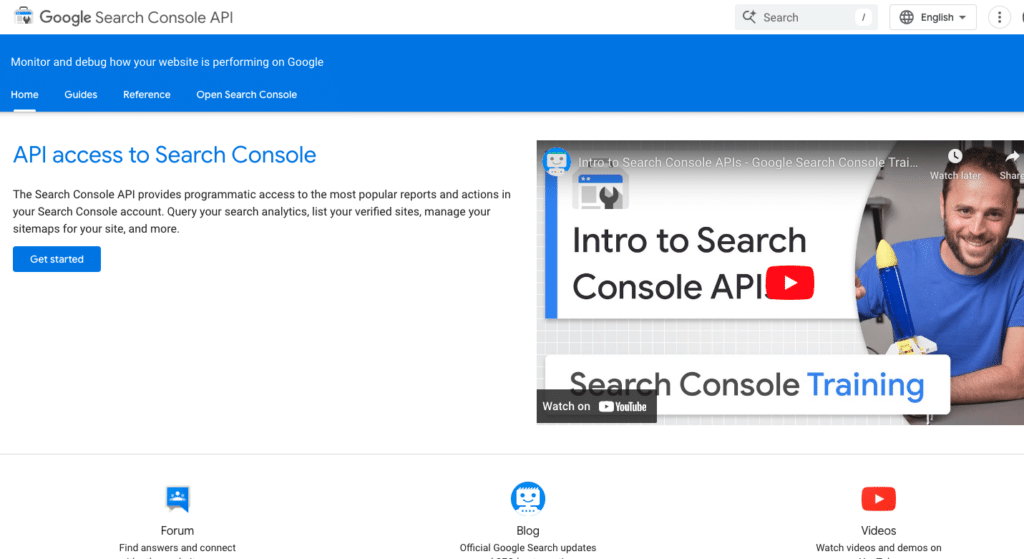1024x559 pixels.
Task: Click the API access to Search Console heading
Action: tap(165, 155)
